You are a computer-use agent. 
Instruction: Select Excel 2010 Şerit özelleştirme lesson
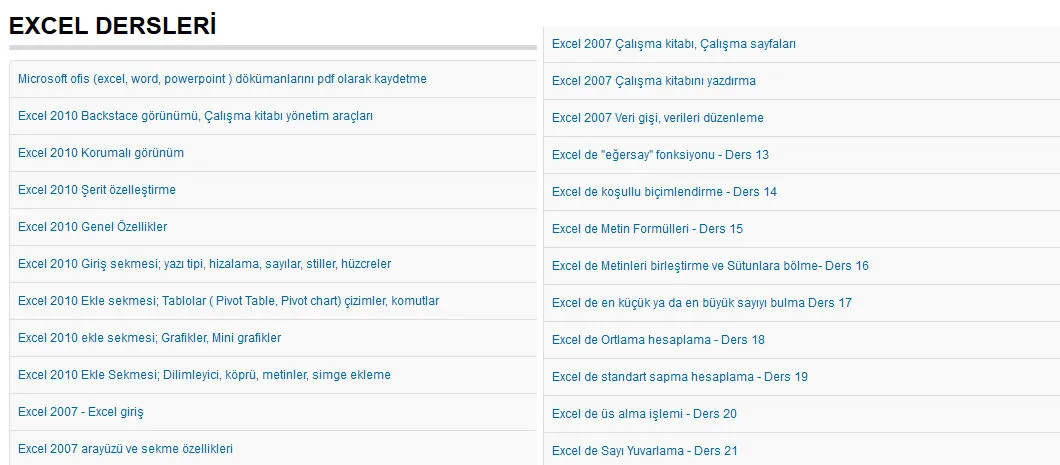[97, 190]
